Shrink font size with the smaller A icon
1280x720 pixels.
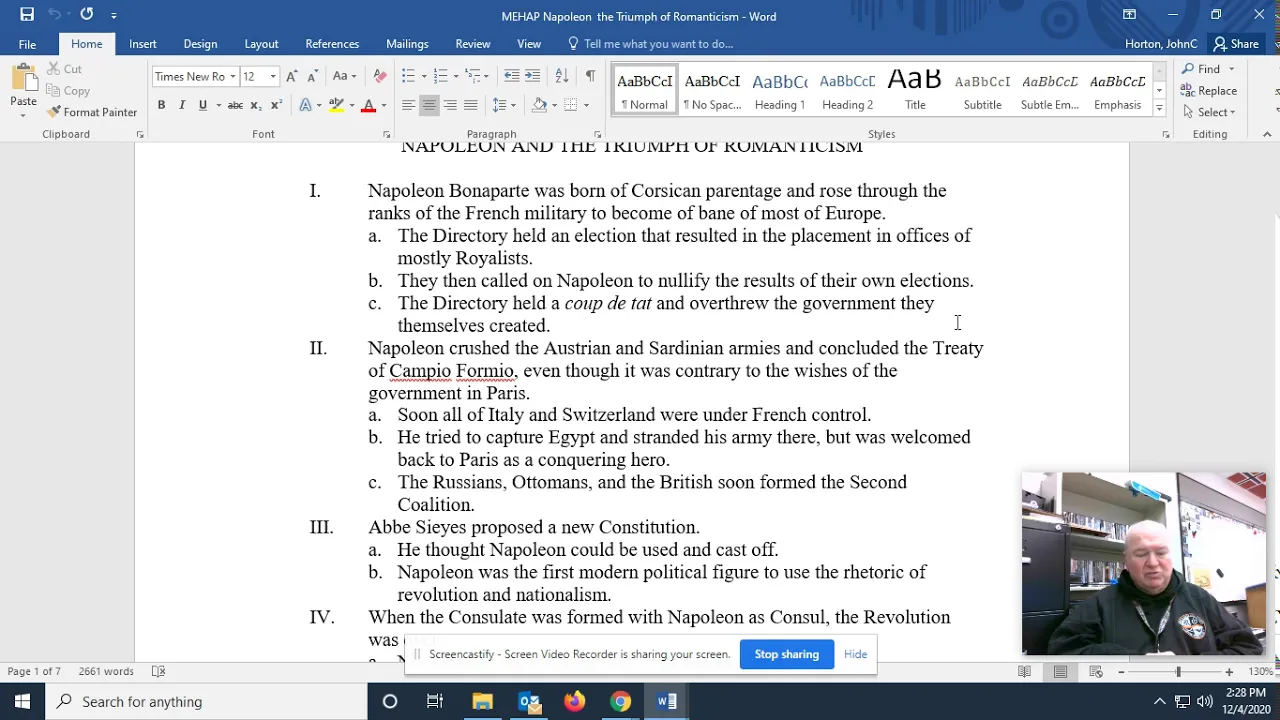click(312, 76)
